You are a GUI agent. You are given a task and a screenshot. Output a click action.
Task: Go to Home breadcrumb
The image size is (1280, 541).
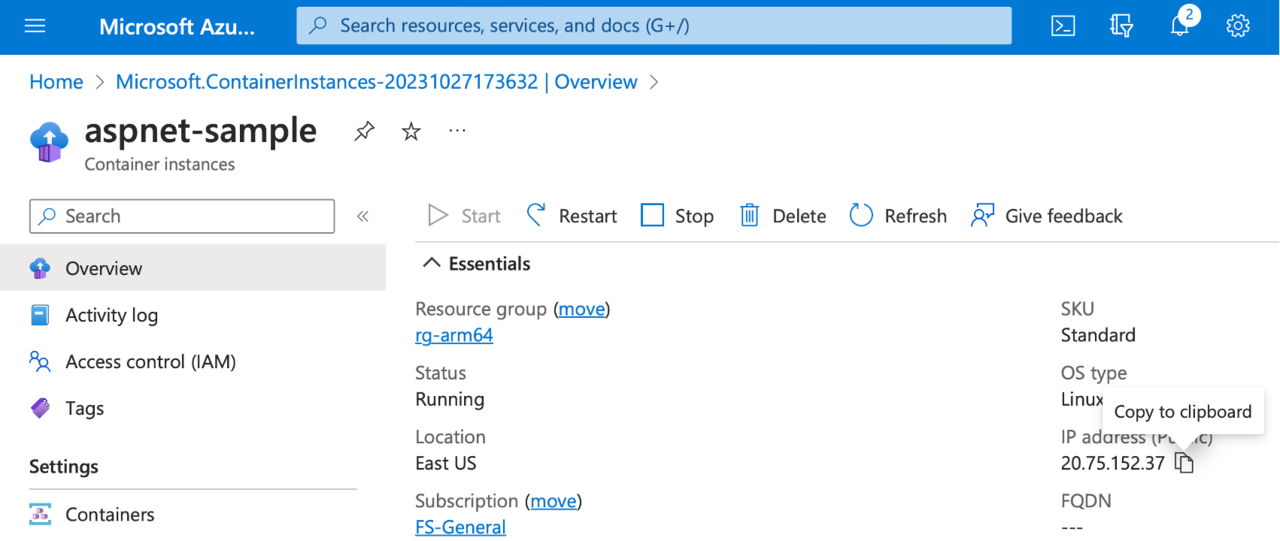(56, 82)
